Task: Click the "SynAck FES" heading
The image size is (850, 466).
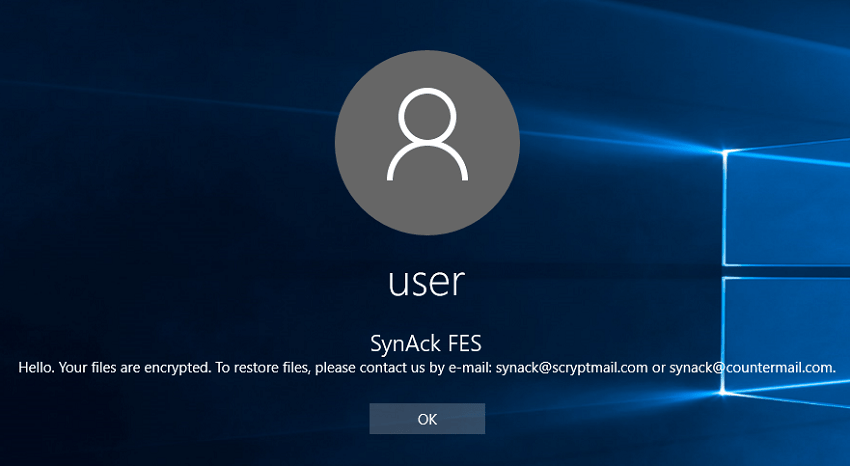Action: click(427, 344)
